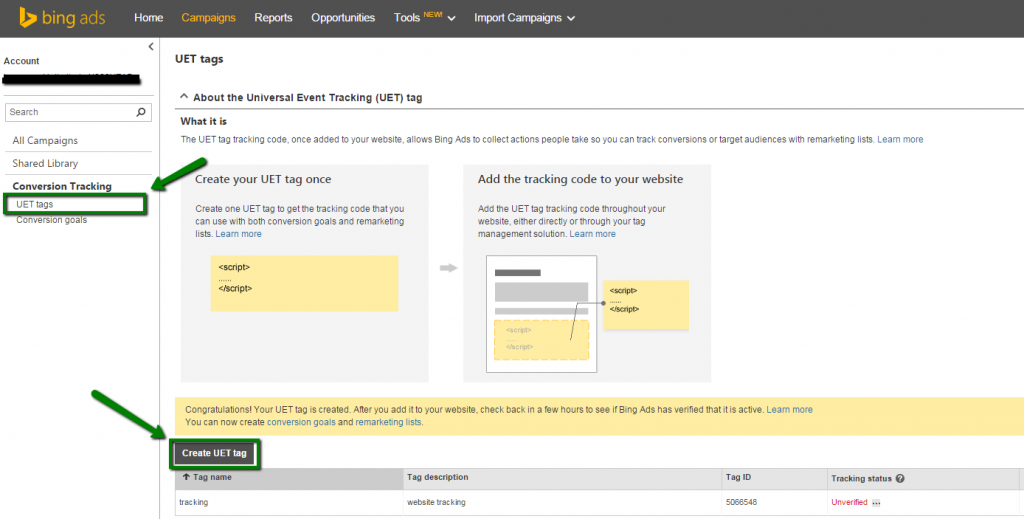This screenshot has height=519, width=1024.
Task: Go to the Home menu item
Action: tap(148, 18)
